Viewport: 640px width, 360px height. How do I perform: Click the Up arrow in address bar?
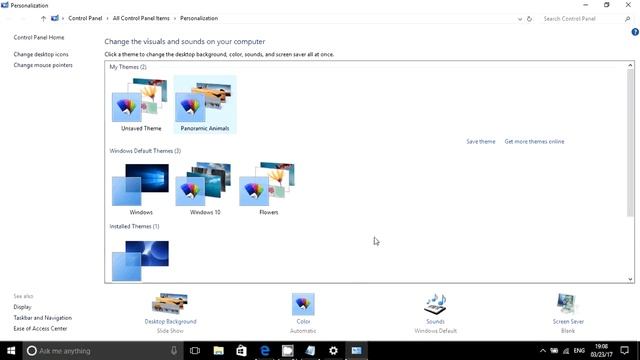pos(43,18)
